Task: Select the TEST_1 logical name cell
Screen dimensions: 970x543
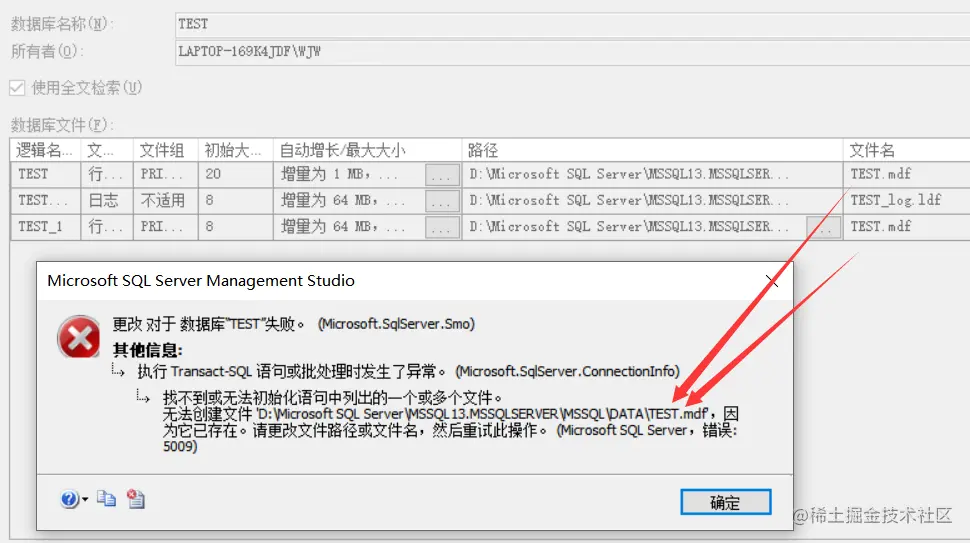Action: point(45,227)
